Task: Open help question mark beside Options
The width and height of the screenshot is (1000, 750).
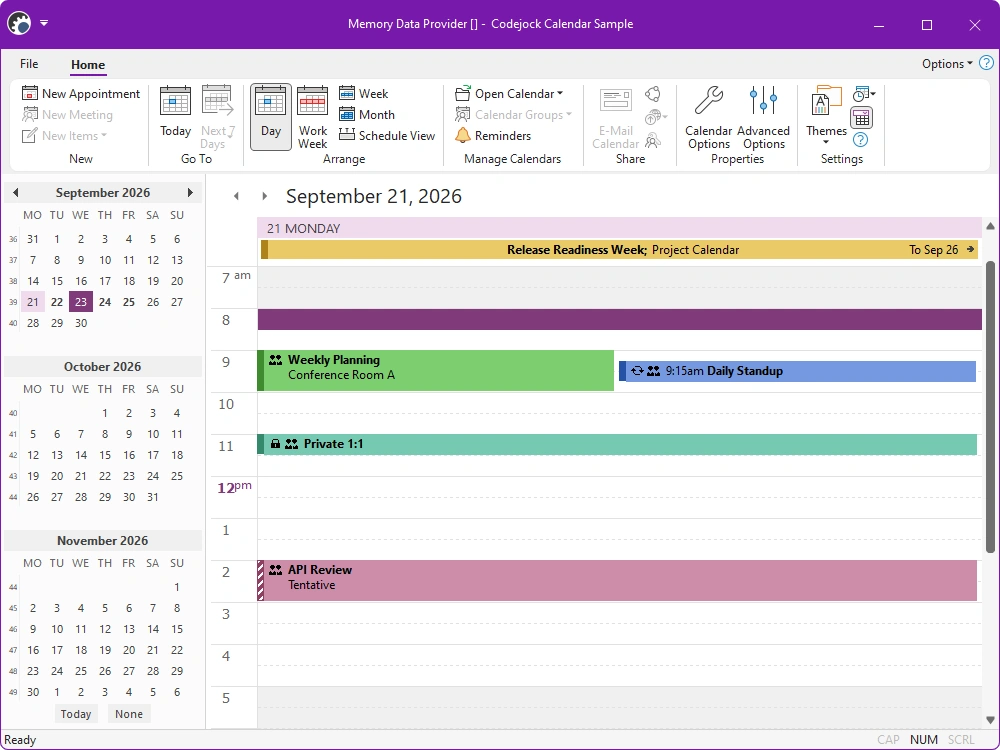Action: tap(986, 63)
